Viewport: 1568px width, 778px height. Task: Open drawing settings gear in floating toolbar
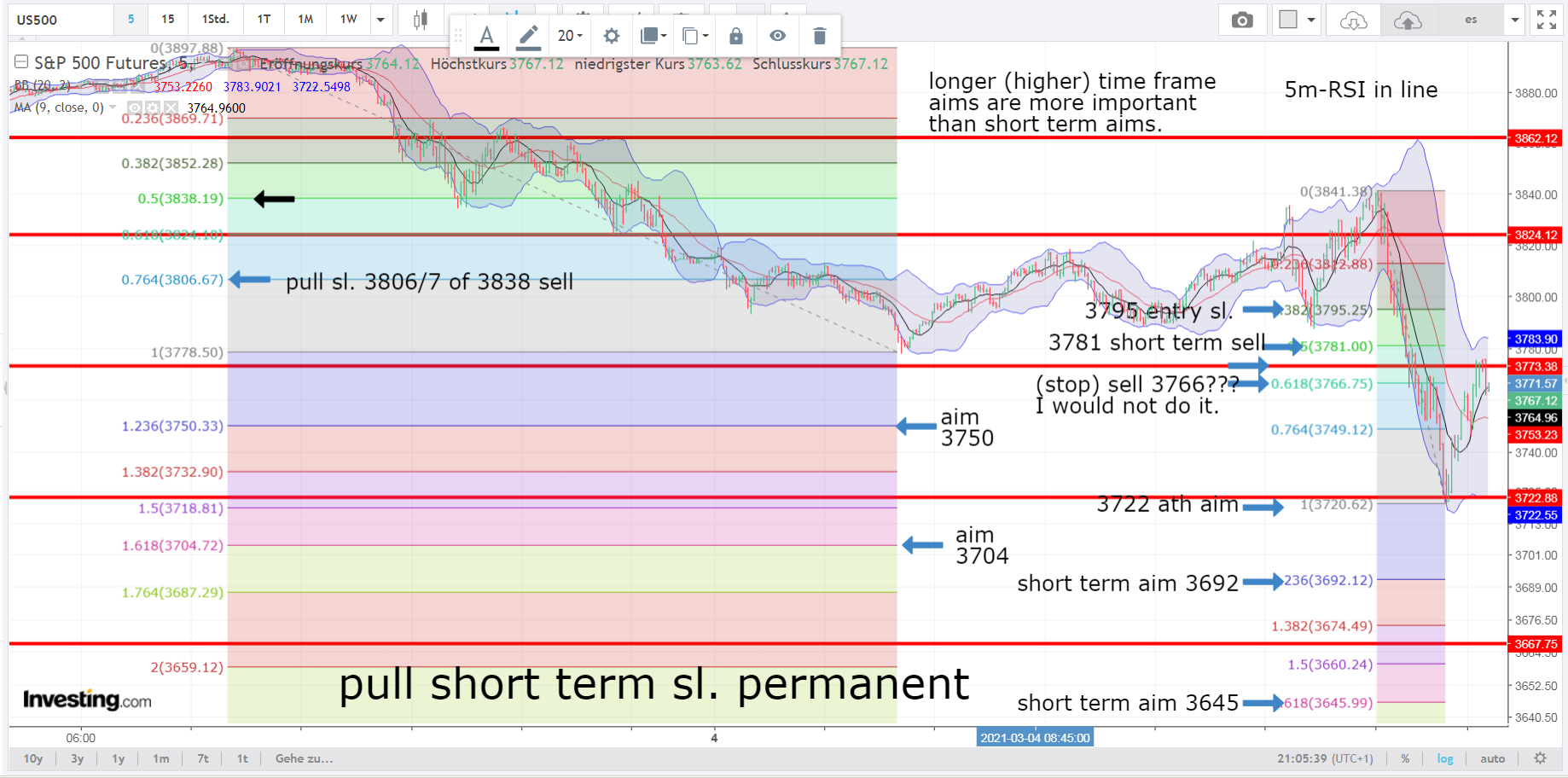(612, 36)
